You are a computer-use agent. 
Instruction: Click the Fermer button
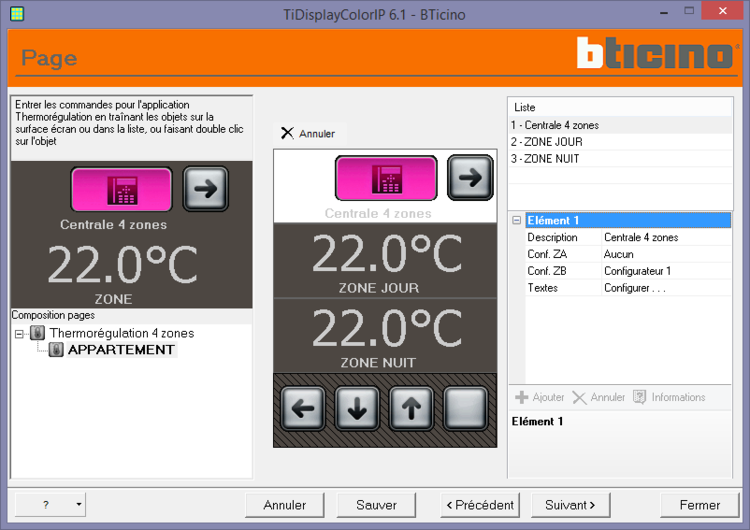point(700,505)
